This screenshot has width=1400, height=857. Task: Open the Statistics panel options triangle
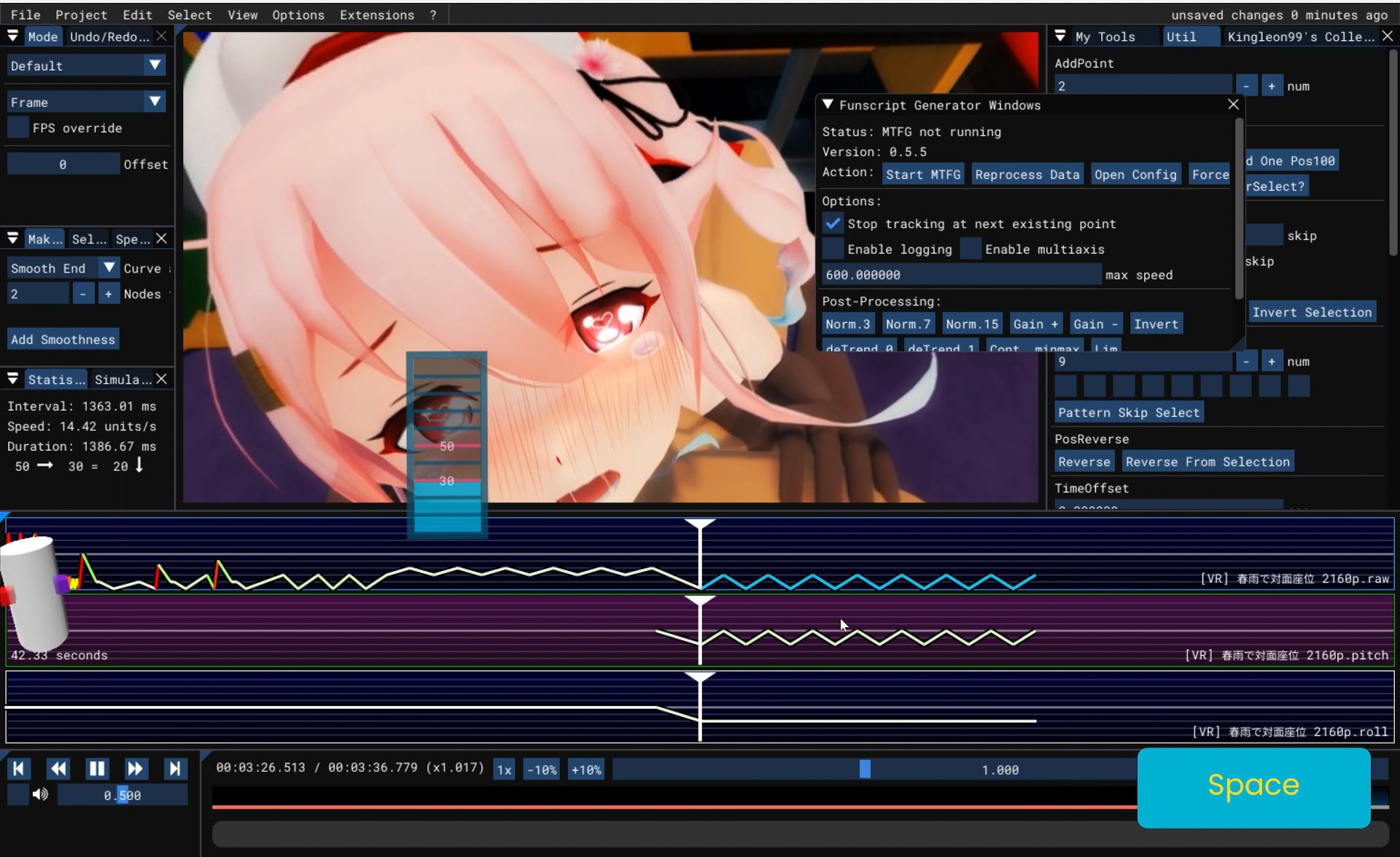[x=12, y=379]
